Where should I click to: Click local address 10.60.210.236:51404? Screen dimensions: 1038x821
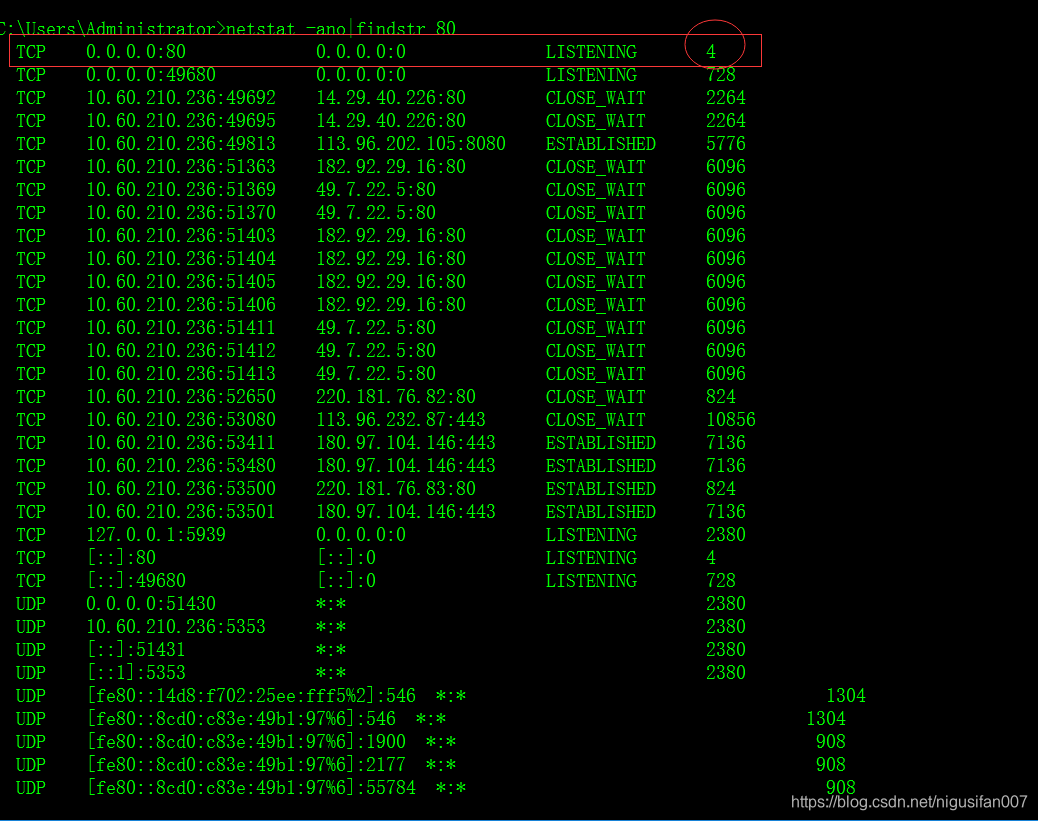click(x=181, y=259)
